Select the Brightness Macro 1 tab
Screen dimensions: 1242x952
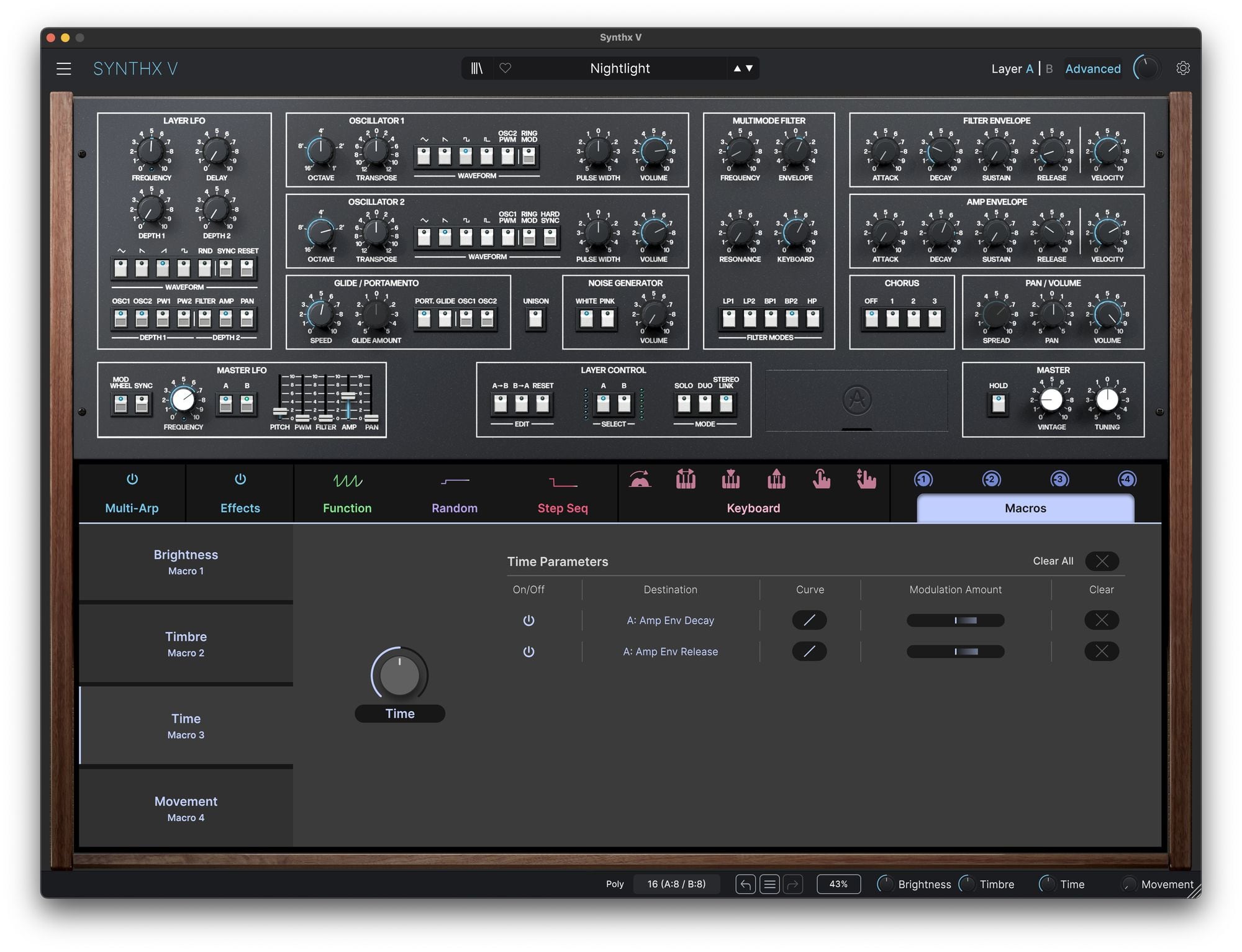click(186, 561)
